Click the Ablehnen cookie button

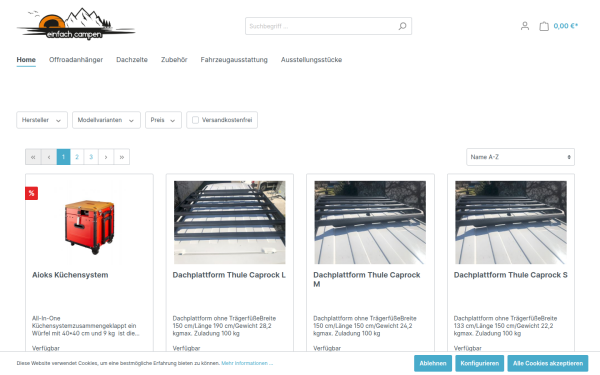[x=433, y=363]
